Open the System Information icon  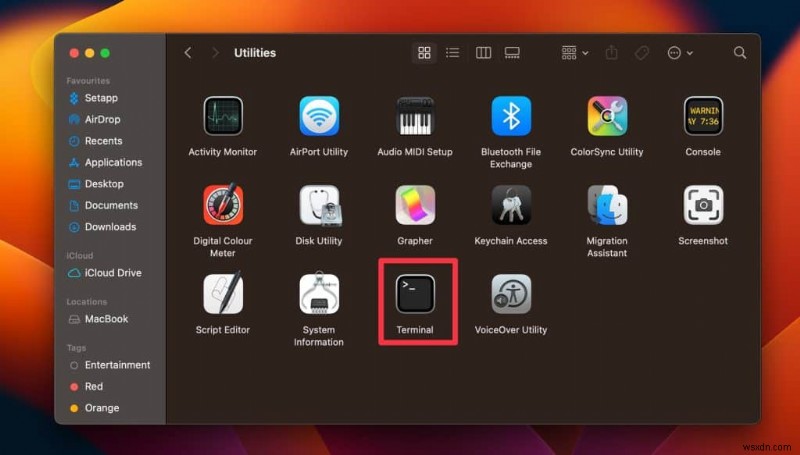click(319, 293)
